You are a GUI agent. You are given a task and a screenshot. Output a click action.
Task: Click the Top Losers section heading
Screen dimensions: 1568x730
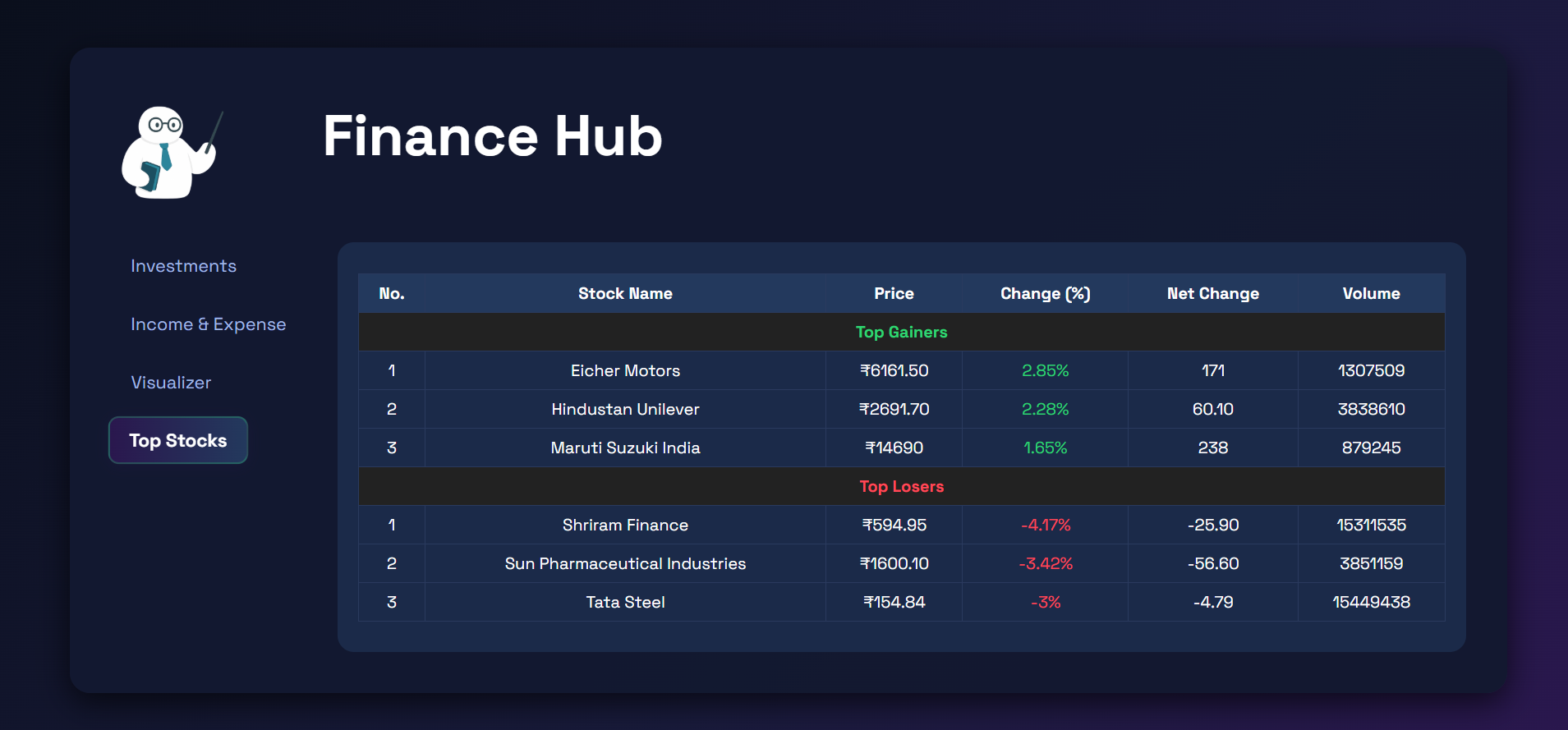pyautogui.click(x=901, y=486)
